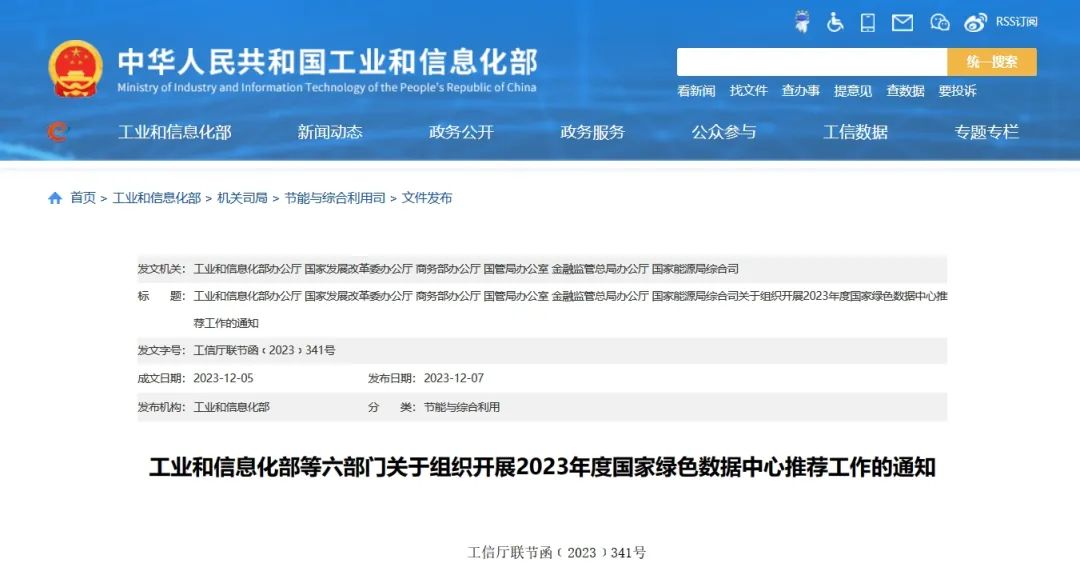
Task: Open 公众参与 navigation menu
Action: 724,132
